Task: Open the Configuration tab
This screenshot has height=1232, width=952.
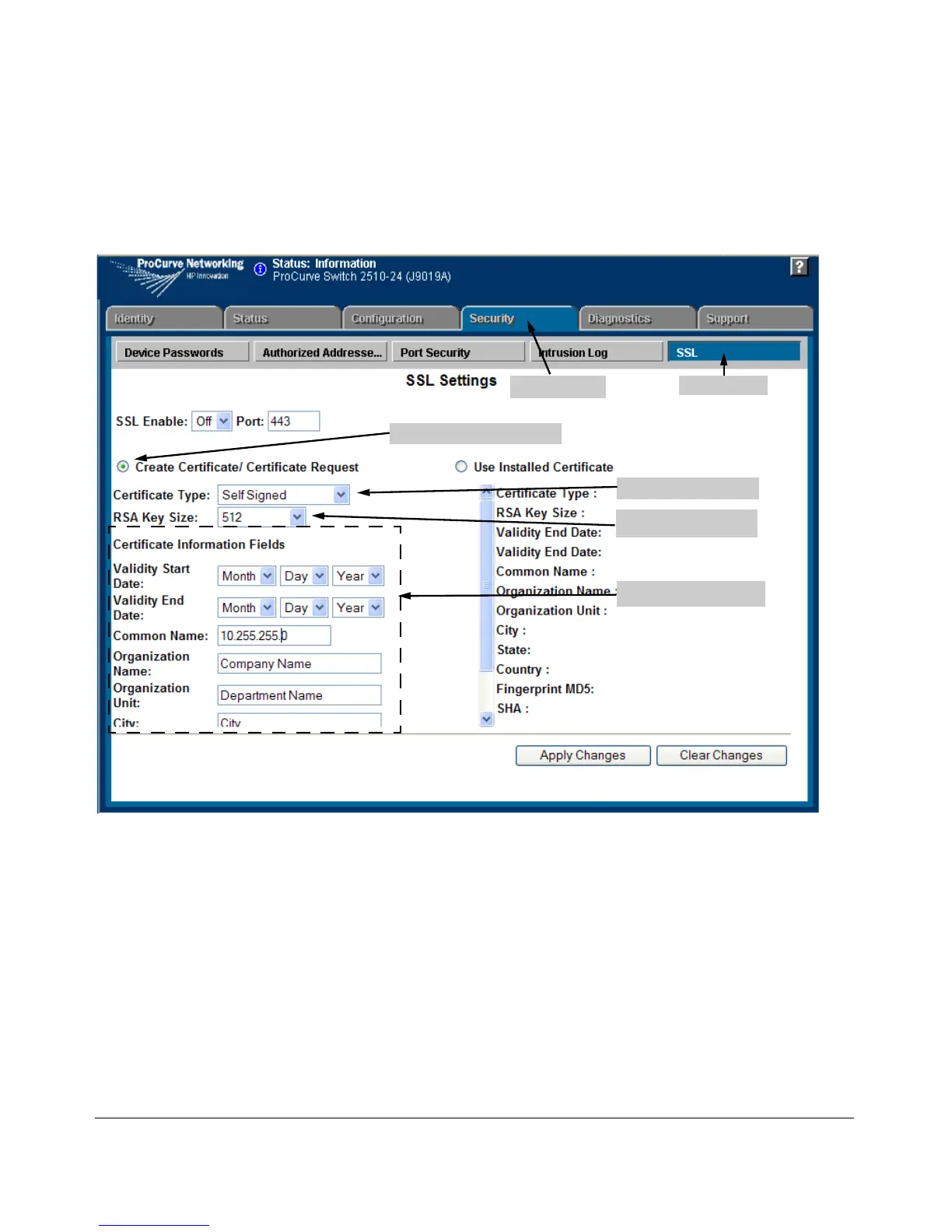Action: (401, 319)
